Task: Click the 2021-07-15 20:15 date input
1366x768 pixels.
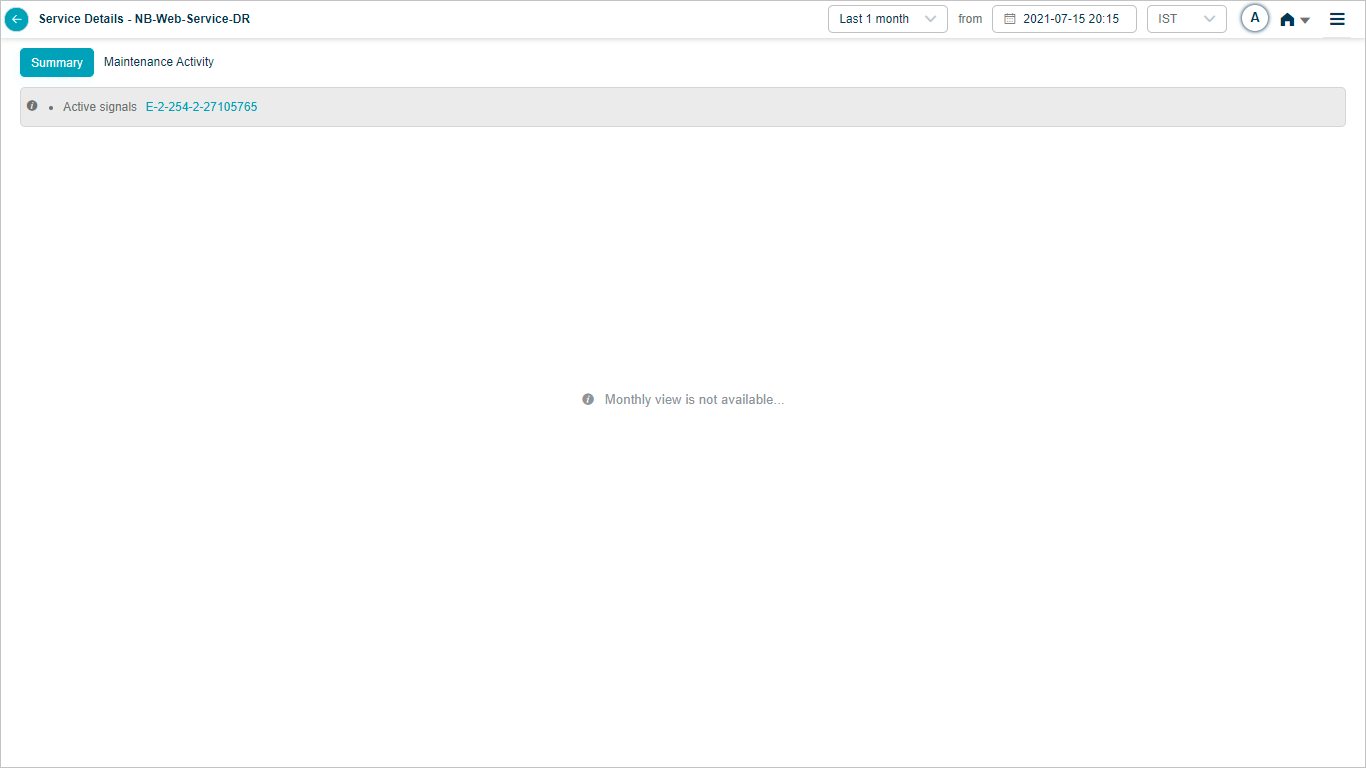Action: click(x=1070, y=19)
